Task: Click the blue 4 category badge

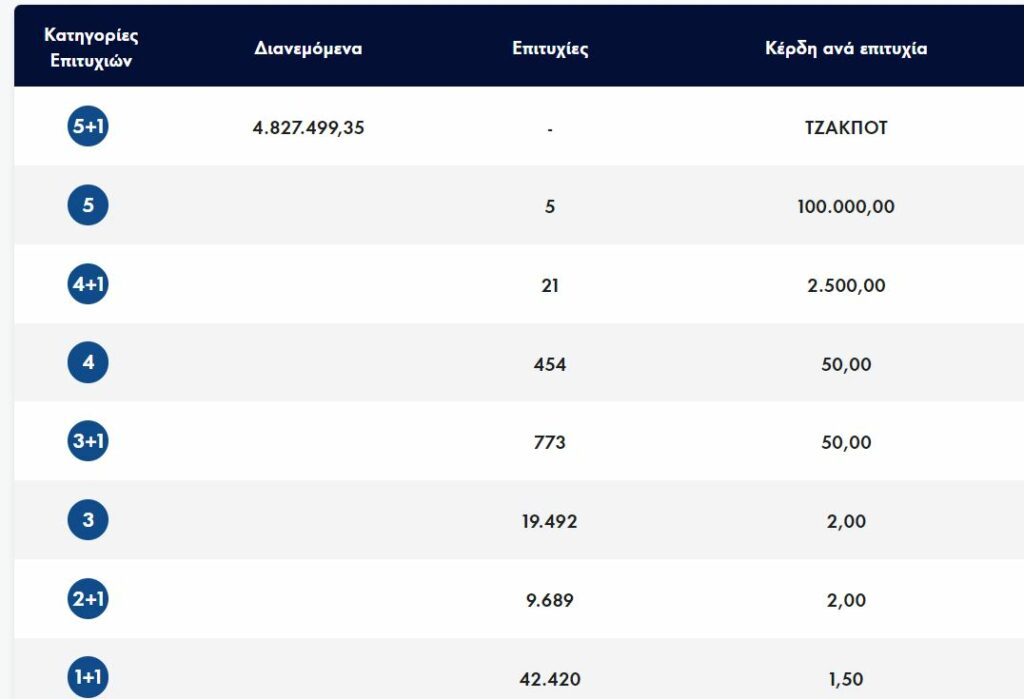Action: pos(88,363)
